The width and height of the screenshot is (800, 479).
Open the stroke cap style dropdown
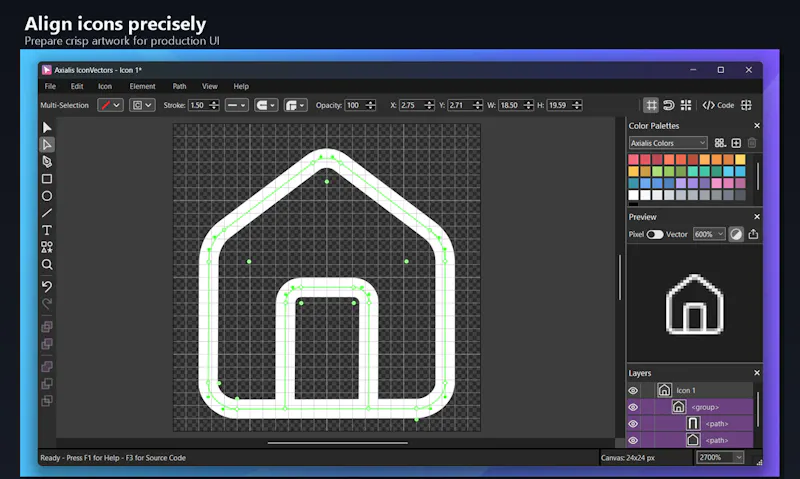pyautogui.click(x=266, y=105)
